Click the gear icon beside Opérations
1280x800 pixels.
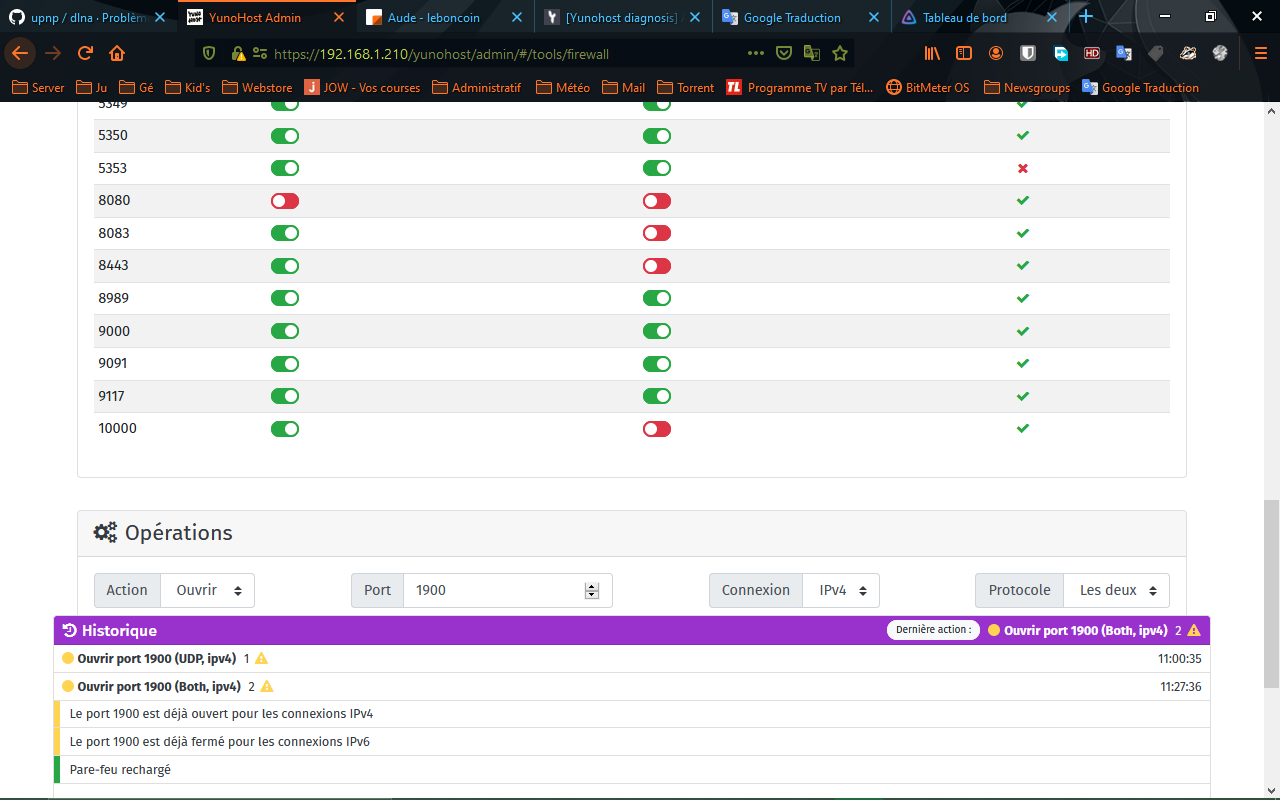[x=105, y=532]
